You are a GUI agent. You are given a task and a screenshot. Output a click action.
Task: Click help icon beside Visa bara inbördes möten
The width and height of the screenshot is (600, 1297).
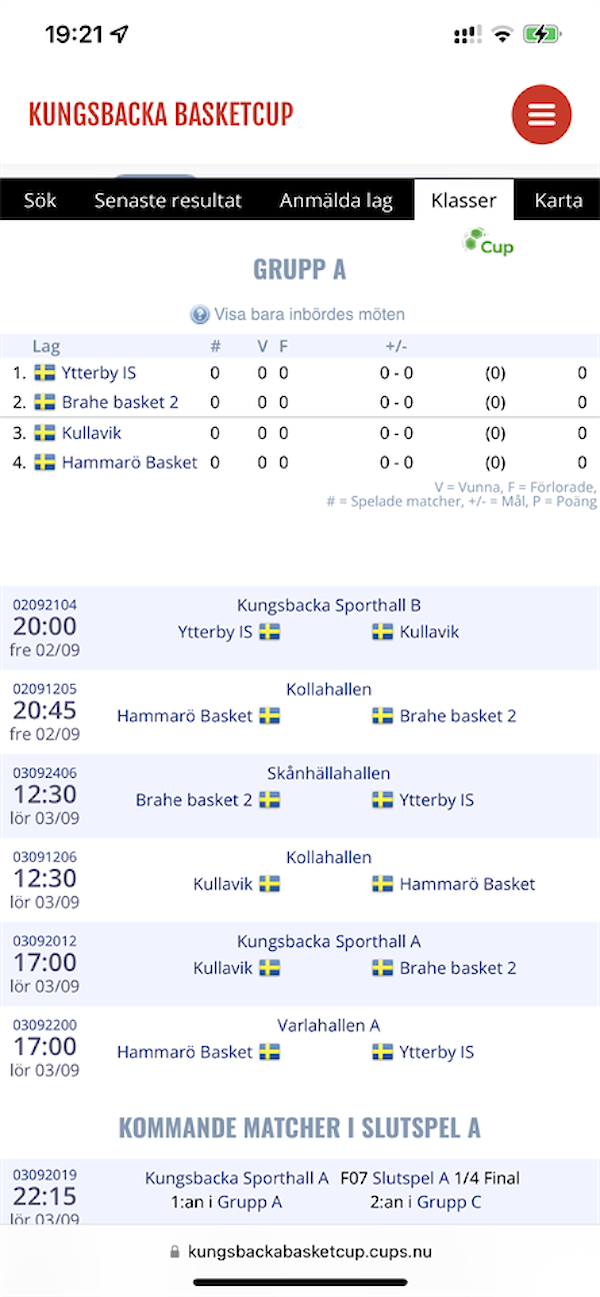pos(200,314)
